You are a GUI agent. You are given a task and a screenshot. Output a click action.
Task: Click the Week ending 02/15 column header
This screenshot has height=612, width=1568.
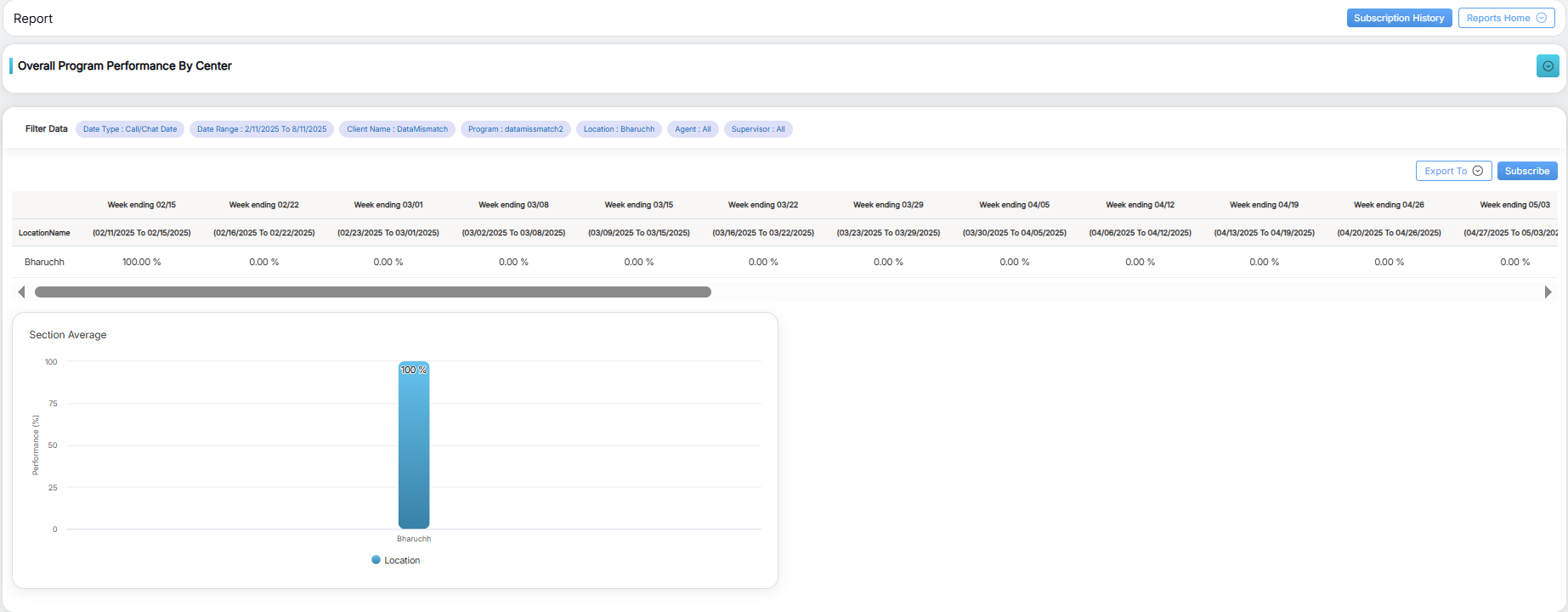click(142, 205)
